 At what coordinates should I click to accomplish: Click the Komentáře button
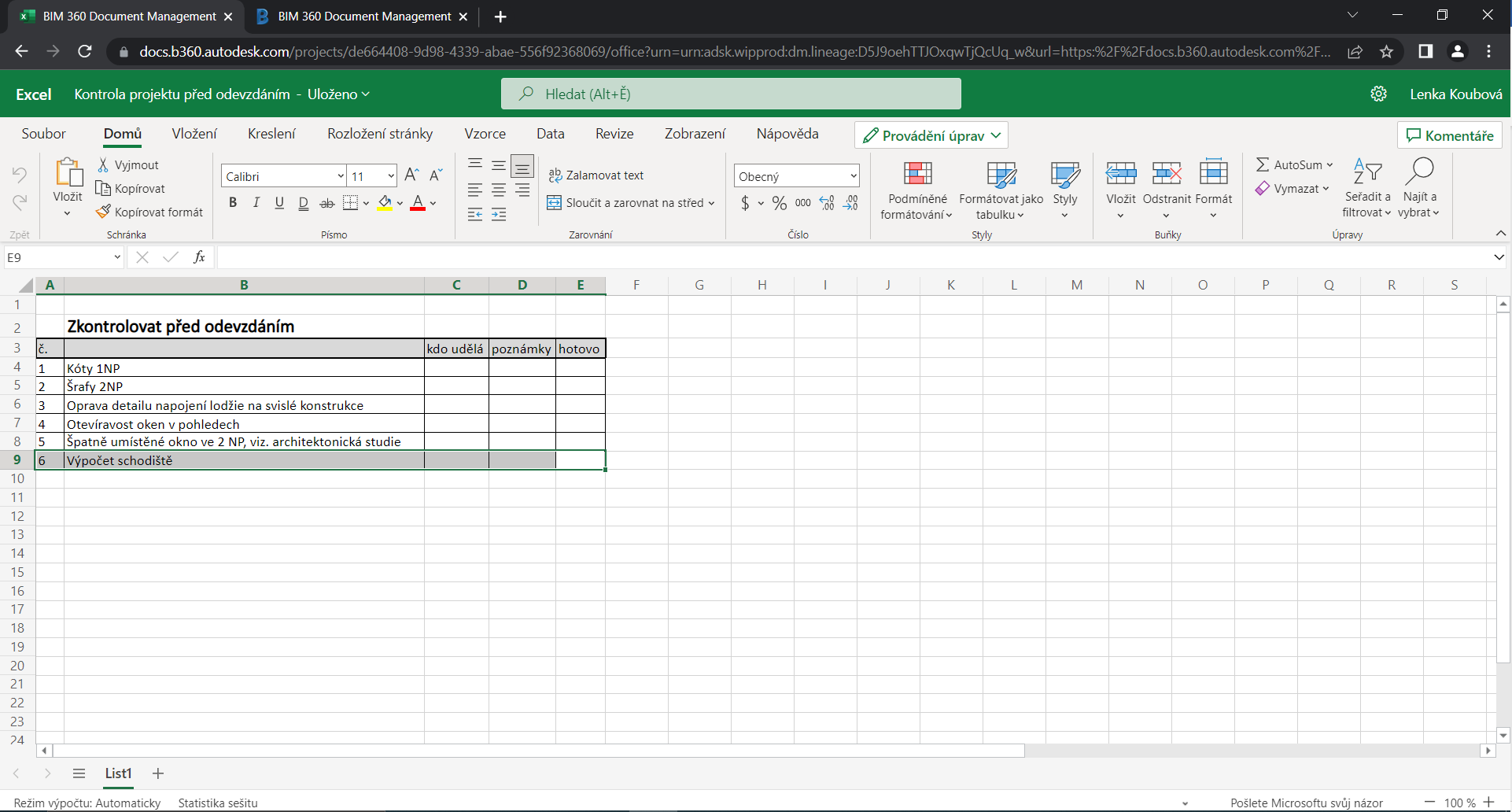point(1449,135)
